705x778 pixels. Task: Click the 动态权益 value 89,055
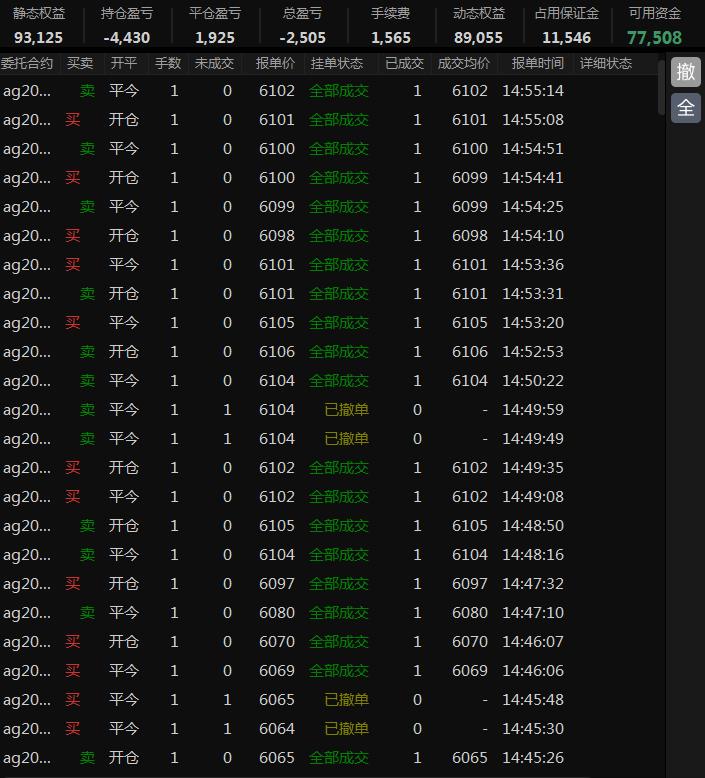[478, 38]
